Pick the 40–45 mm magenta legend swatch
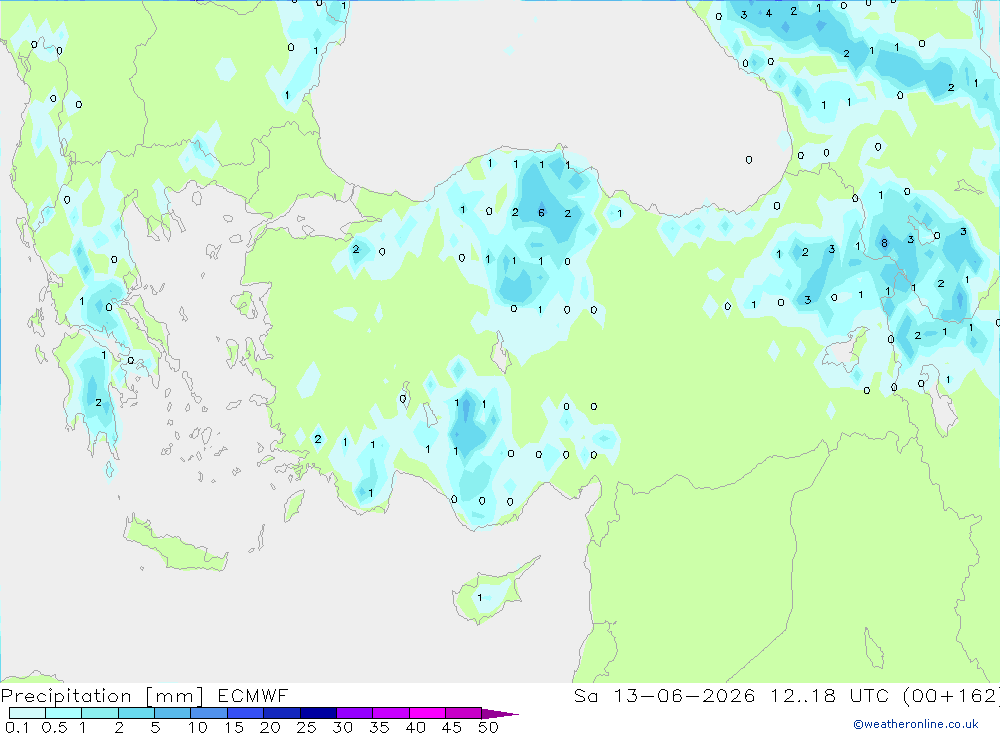Viewport: 1000px width, 733px height. 427,713
